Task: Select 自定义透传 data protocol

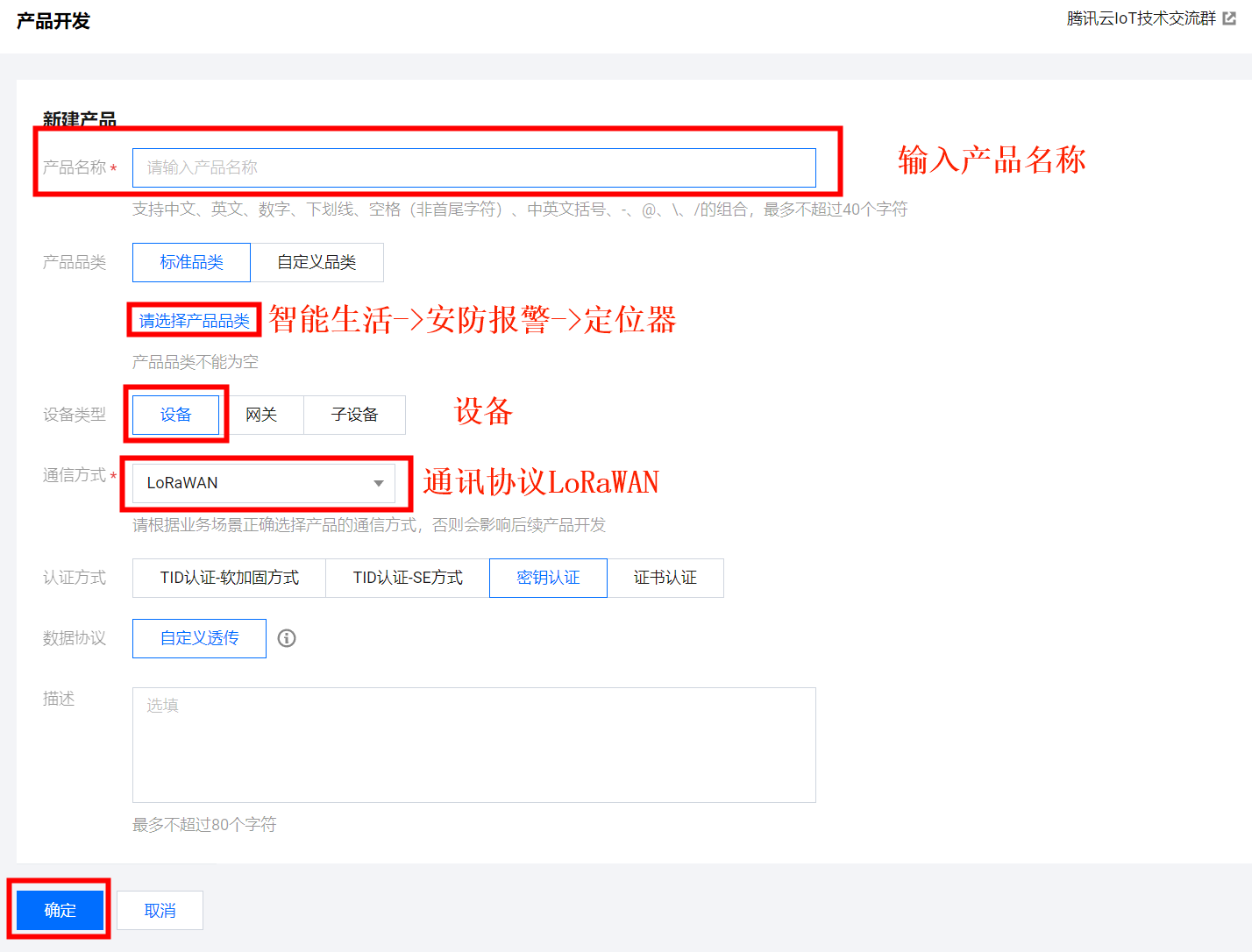Action: (199, 638)
